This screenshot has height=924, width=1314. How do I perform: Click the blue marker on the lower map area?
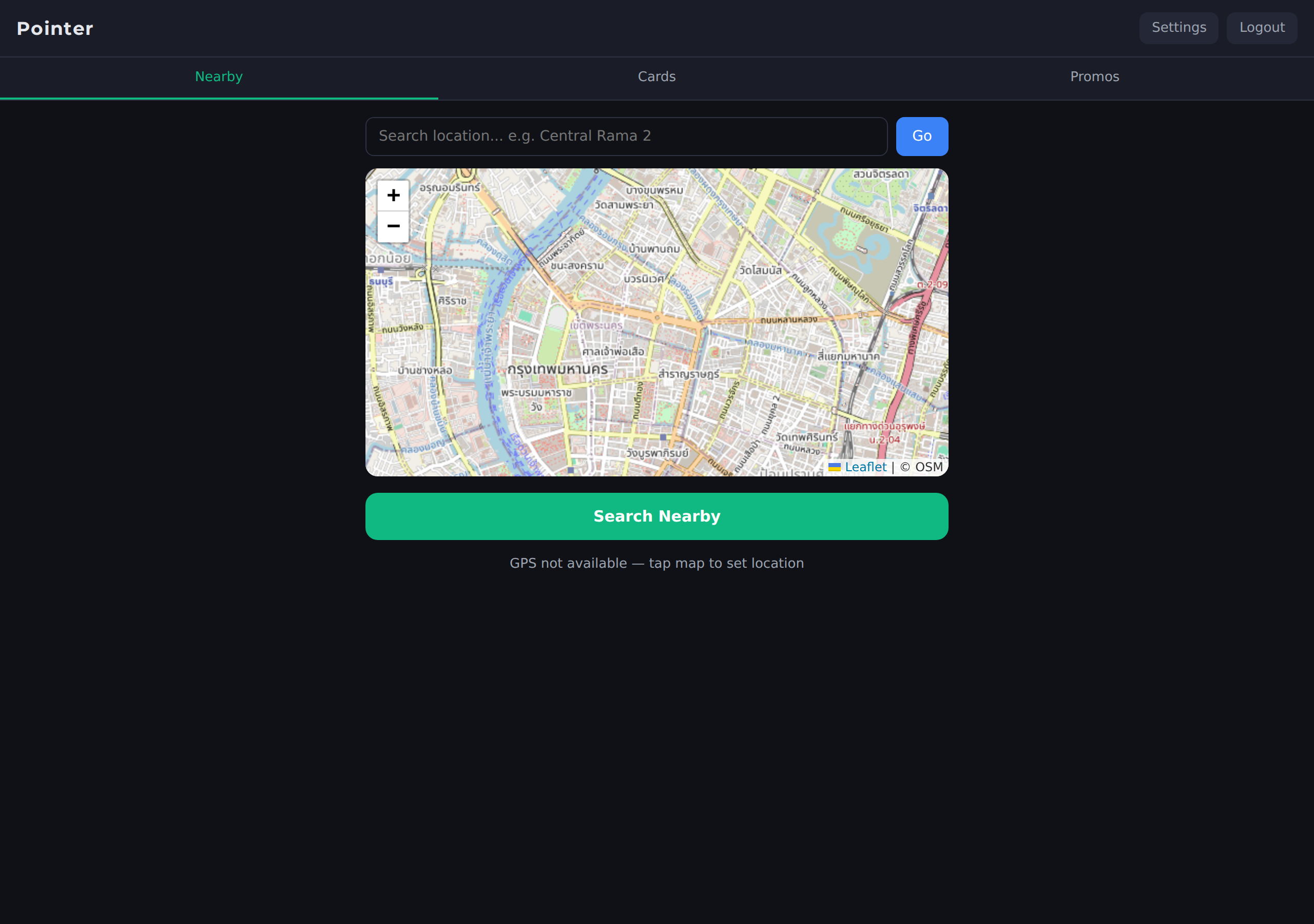coord(571,471)
